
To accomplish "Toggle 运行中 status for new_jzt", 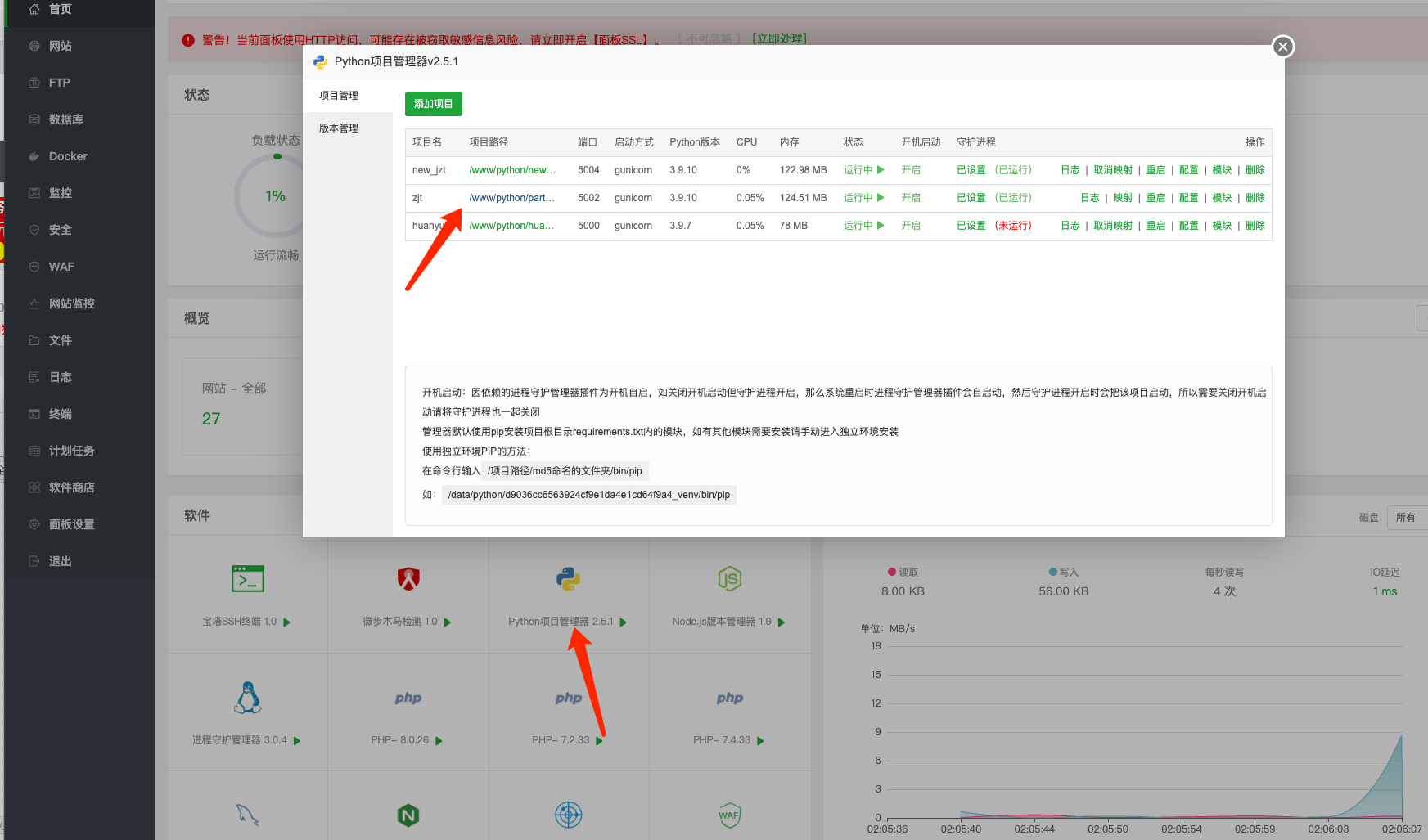I will coord(864,170).
